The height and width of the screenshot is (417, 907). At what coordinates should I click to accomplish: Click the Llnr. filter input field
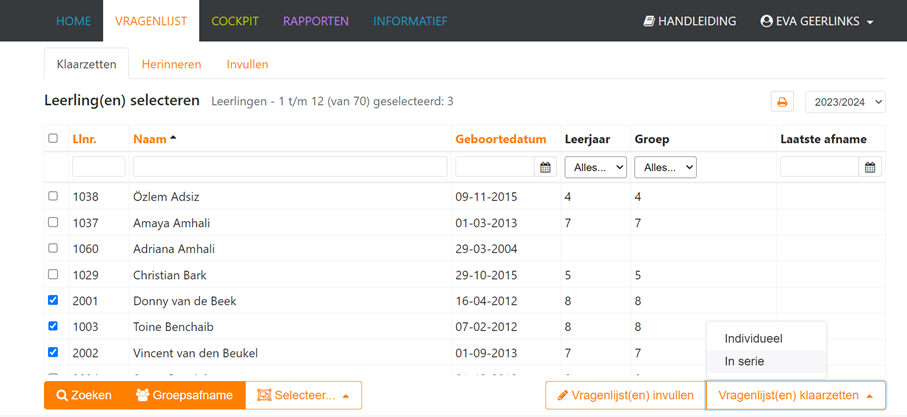click(99, 167)
